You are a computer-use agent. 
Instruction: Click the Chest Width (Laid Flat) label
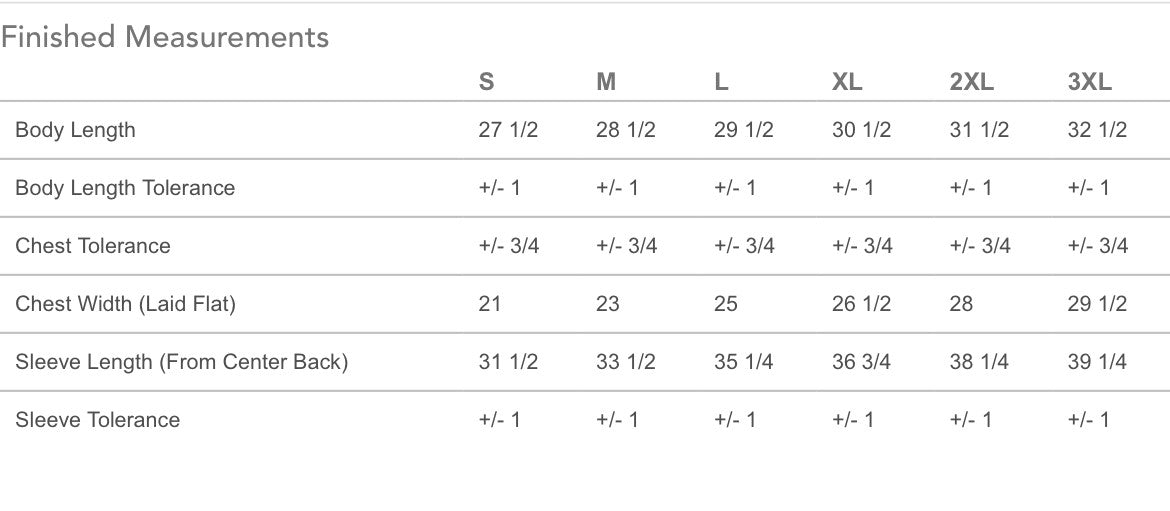click(x=125, y=304)
